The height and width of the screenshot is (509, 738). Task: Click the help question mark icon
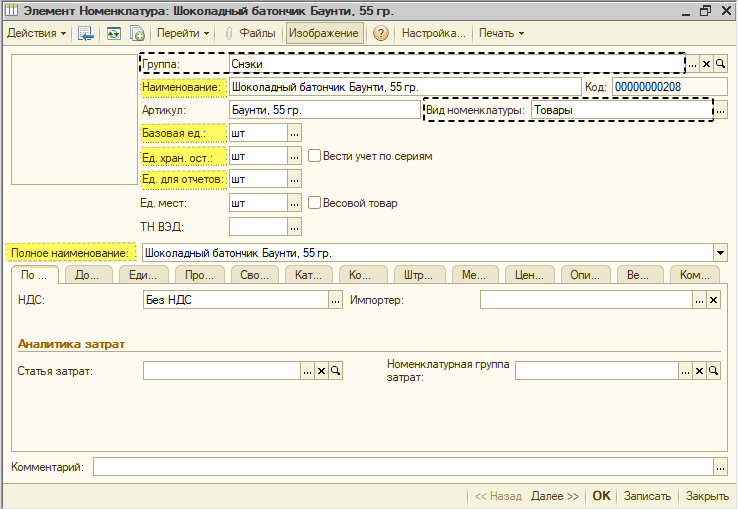381,33
